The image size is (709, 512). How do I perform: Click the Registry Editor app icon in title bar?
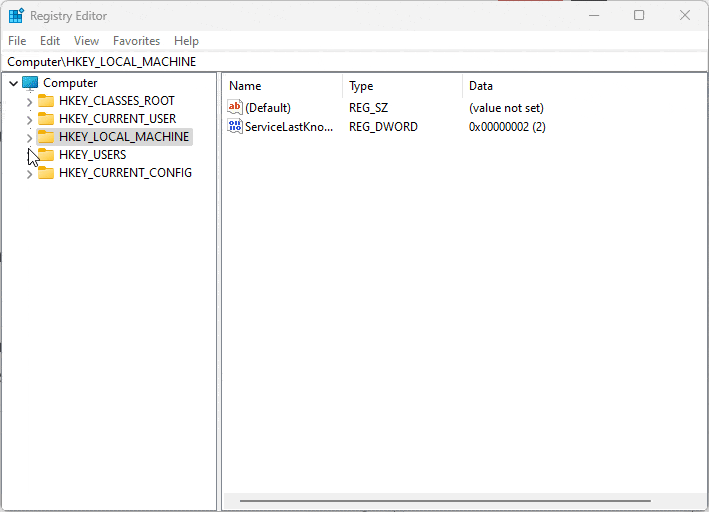coord(17,16)
